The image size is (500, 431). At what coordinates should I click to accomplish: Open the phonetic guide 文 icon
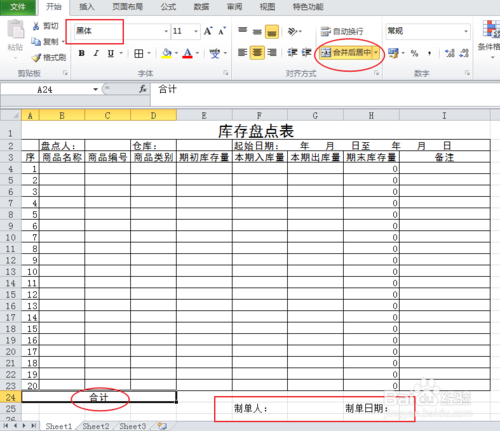click(215, 53)
